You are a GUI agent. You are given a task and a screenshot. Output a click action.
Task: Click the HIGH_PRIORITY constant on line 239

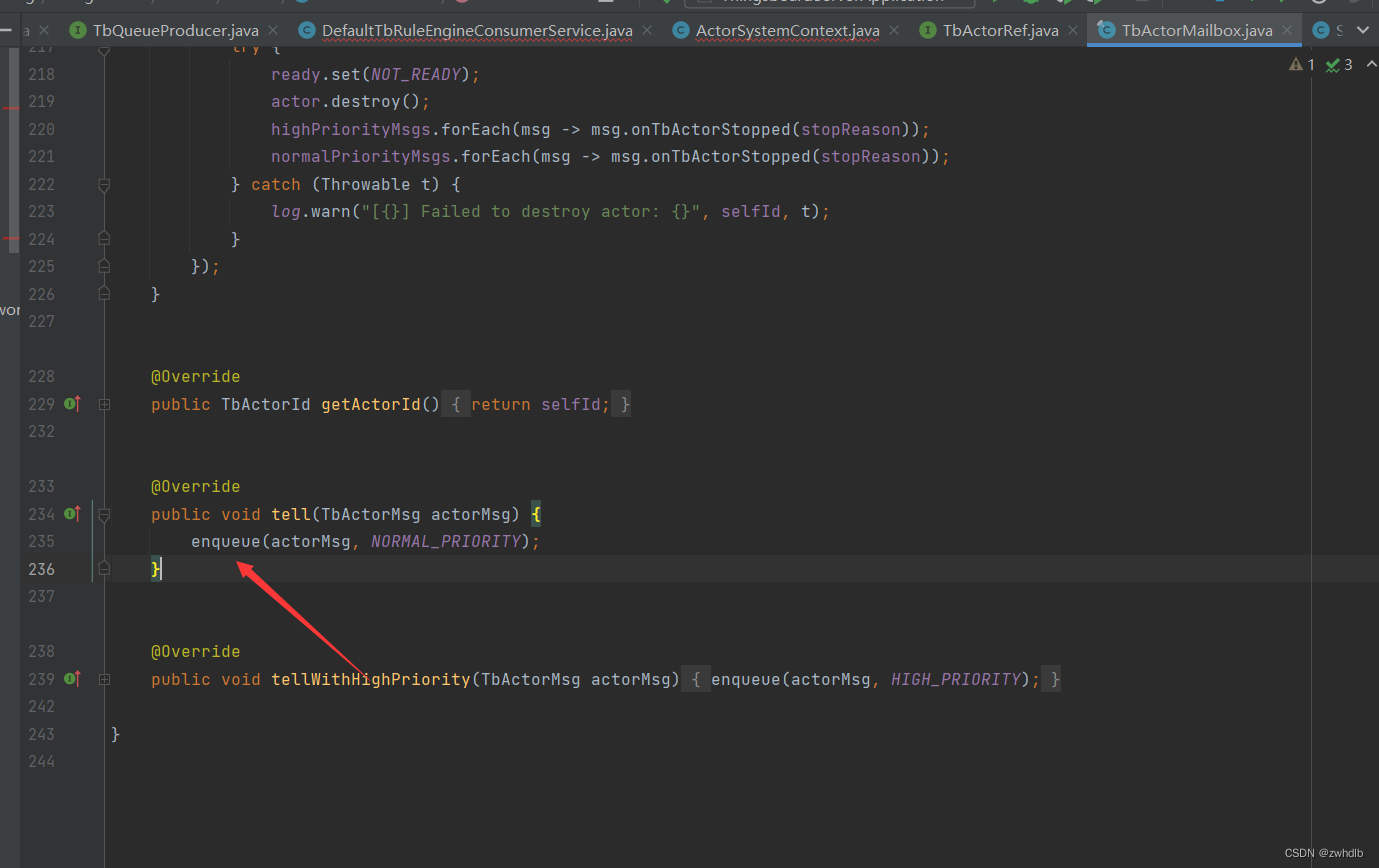pos(956,679)
